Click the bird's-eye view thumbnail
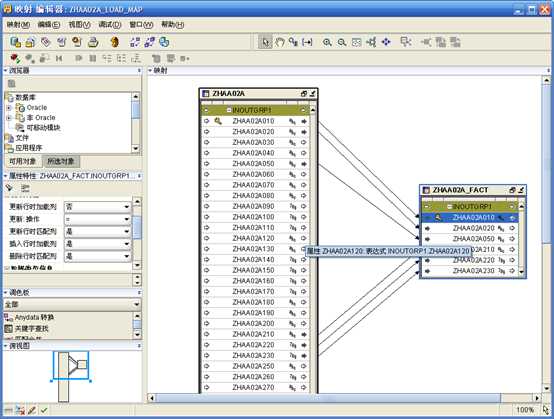This screenshot has height=419, width=554. pos(71,376)
